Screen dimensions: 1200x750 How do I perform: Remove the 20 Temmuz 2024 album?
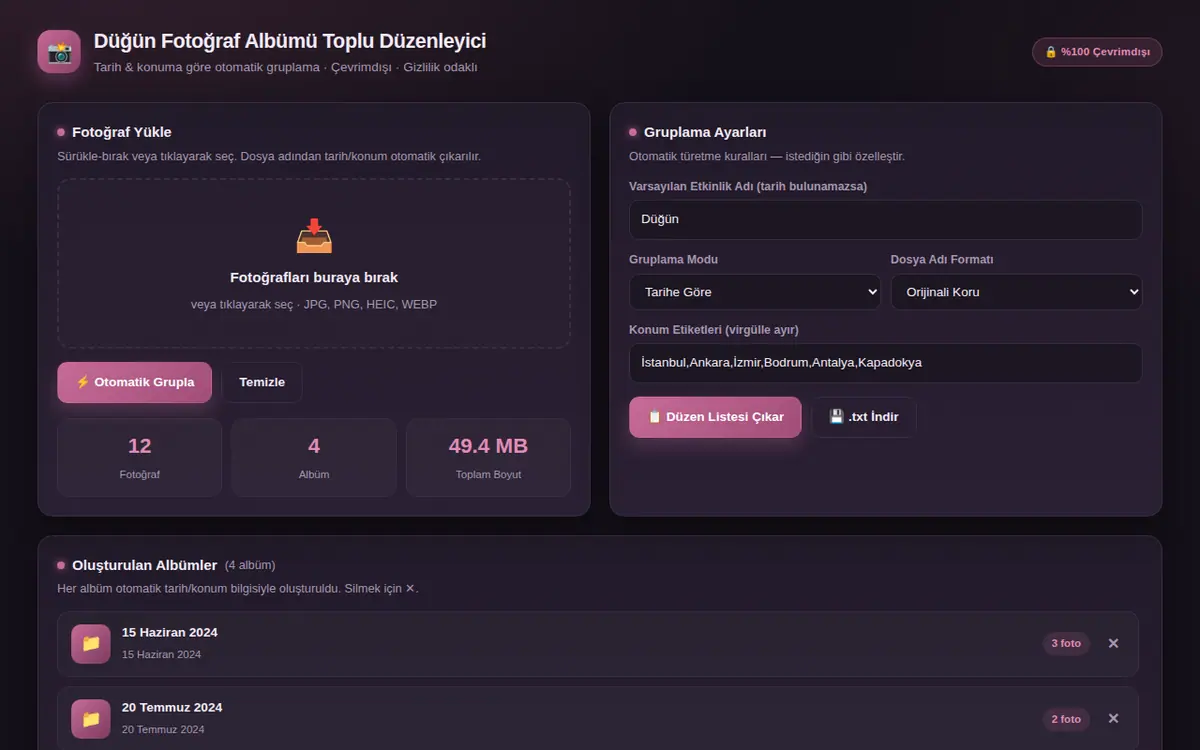point(1113,718)
